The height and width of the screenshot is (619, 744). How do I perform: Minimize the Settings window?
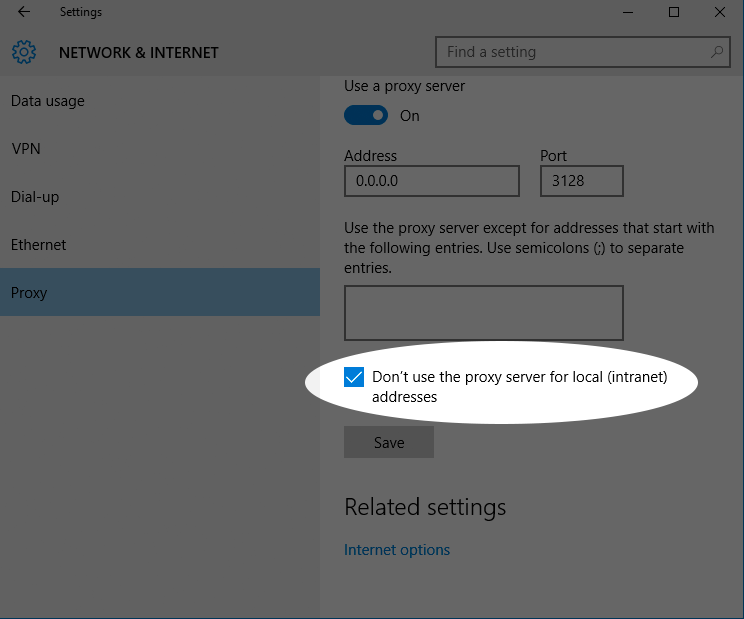(628, 12)
